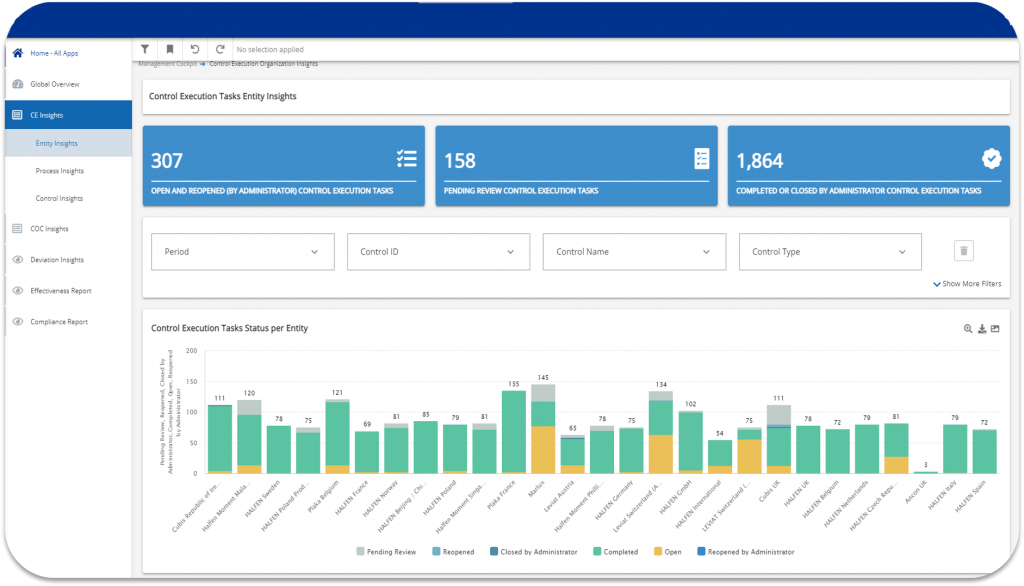This screenshot has height=586, width=1024.
Task: Clear filters using the trash can icon
Action: coord(963,251)
